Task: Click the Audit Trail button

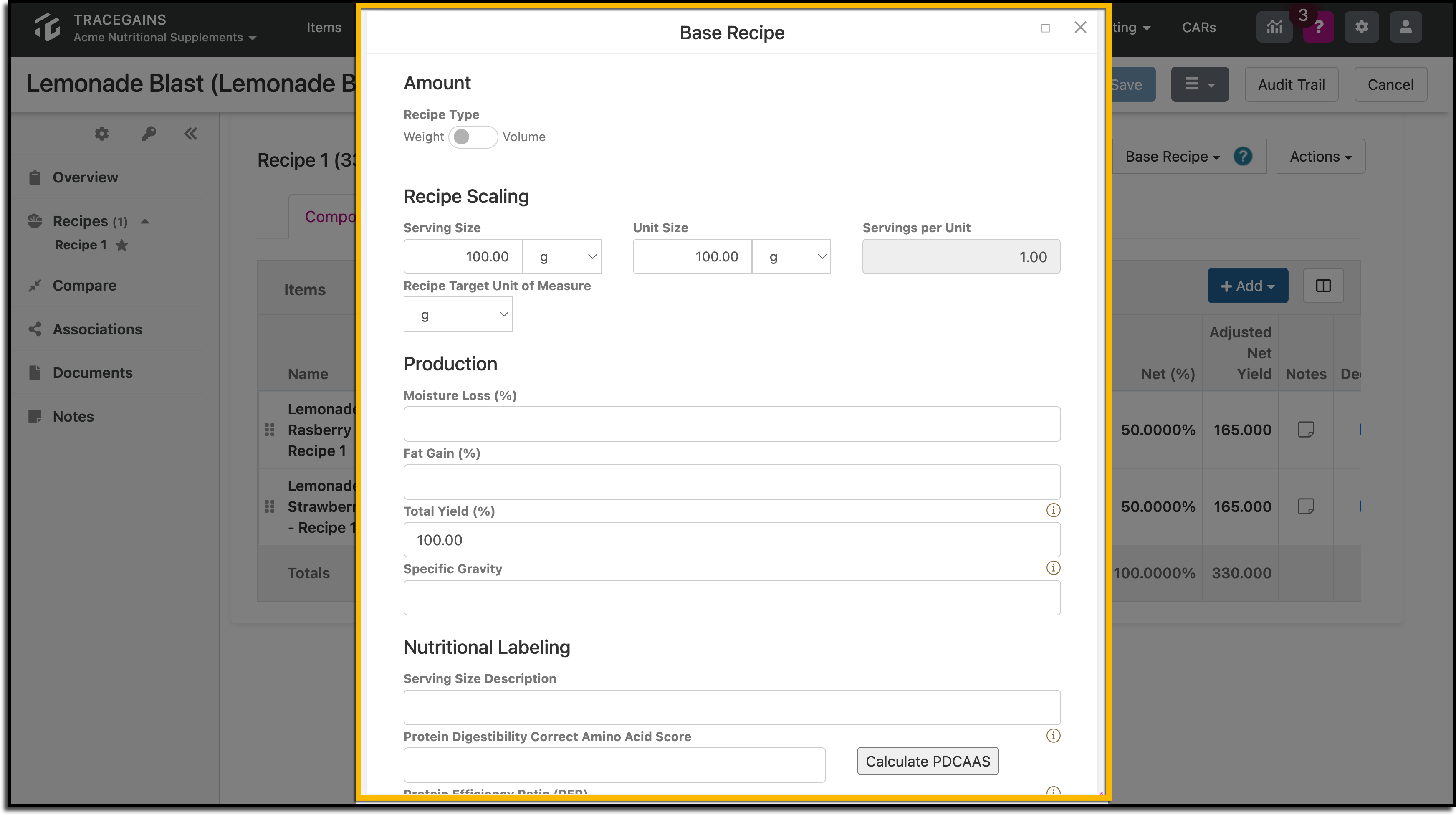Action: click(1291, 85)
